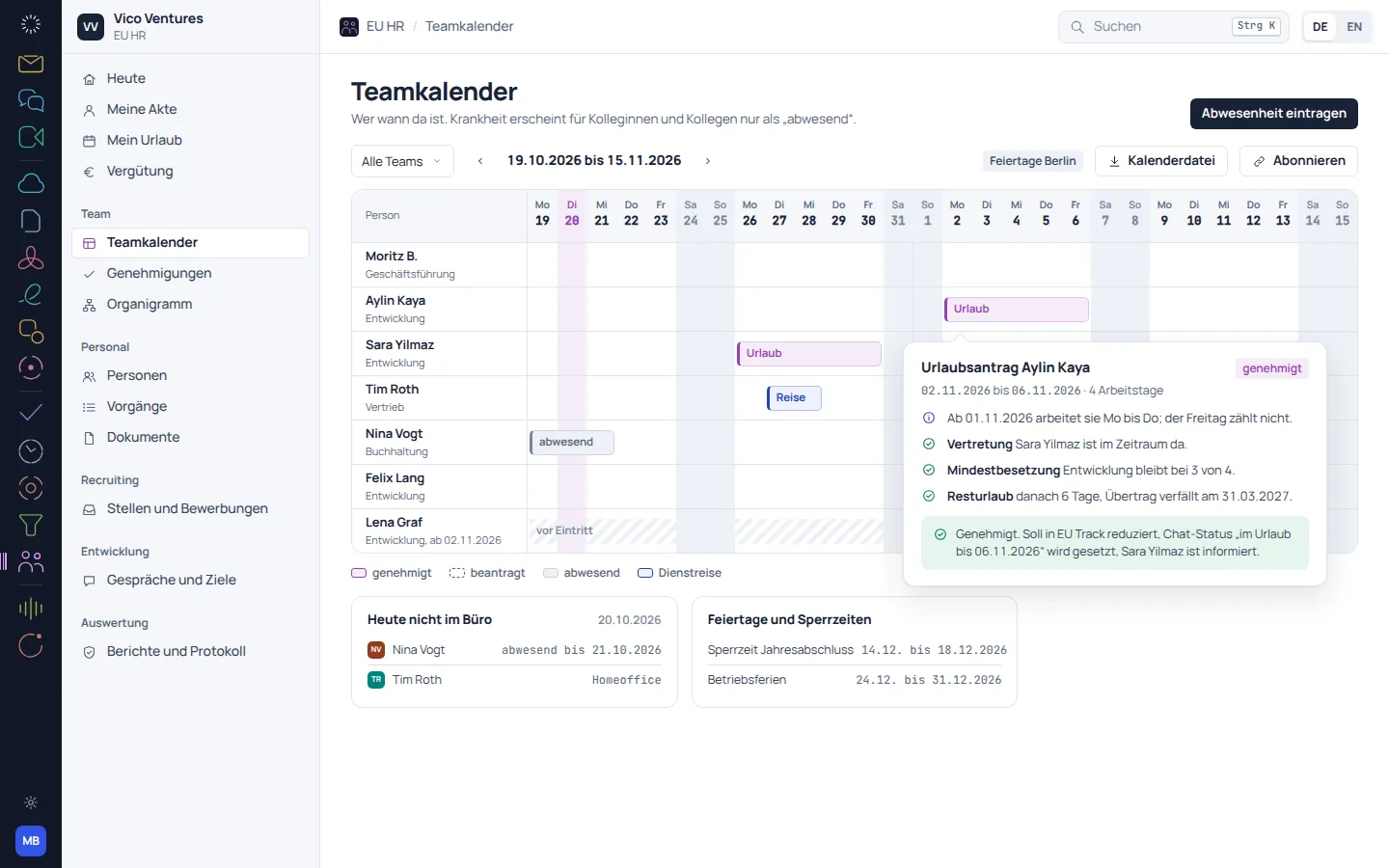
Task: Go to previous period with left chevron
Action: tap(480, 161)
